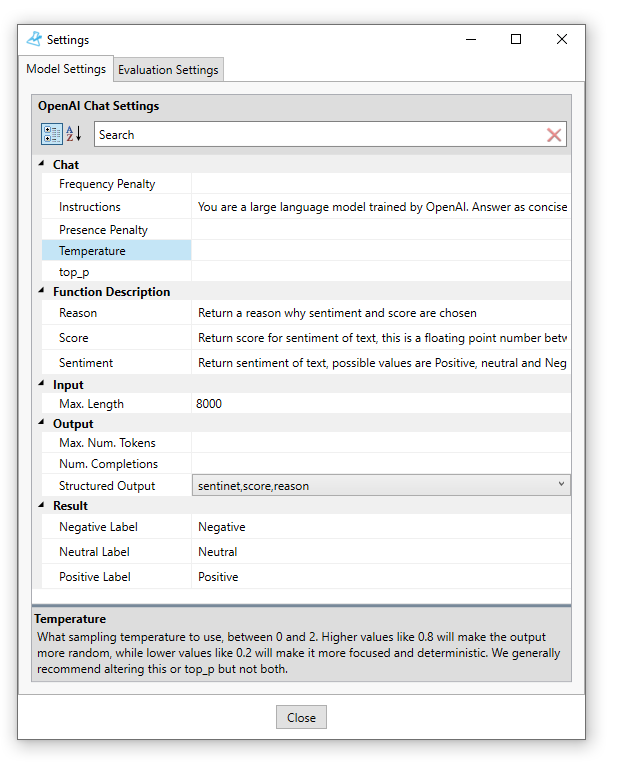Collapse the Chat category
Screen dimensions: 621x765
[41, 164]
